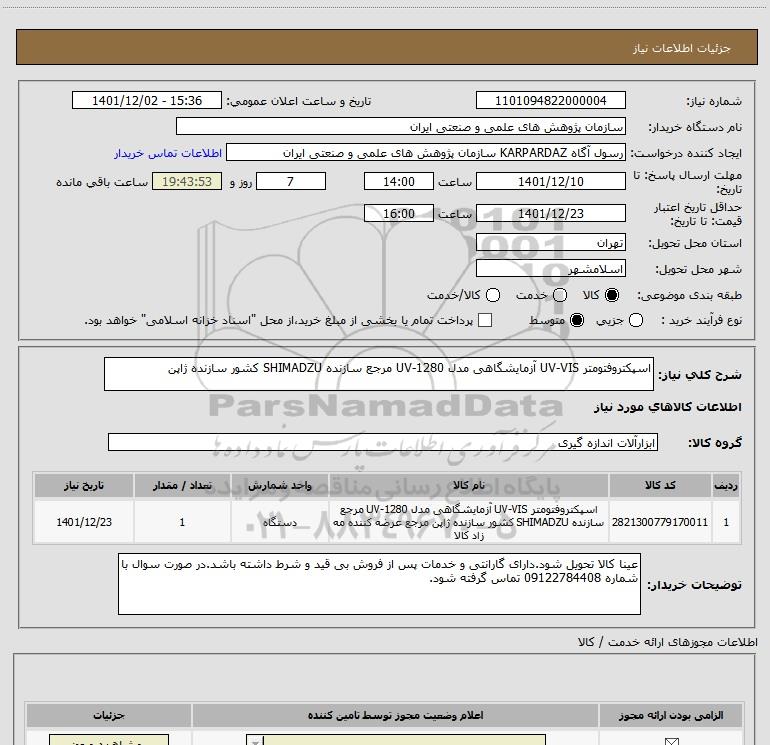This screenshot has width=770, height=745.
Task: Click the اطلاعات مجوزهای ارائه خدمت / کالا heading
Action: pos(667,642)
